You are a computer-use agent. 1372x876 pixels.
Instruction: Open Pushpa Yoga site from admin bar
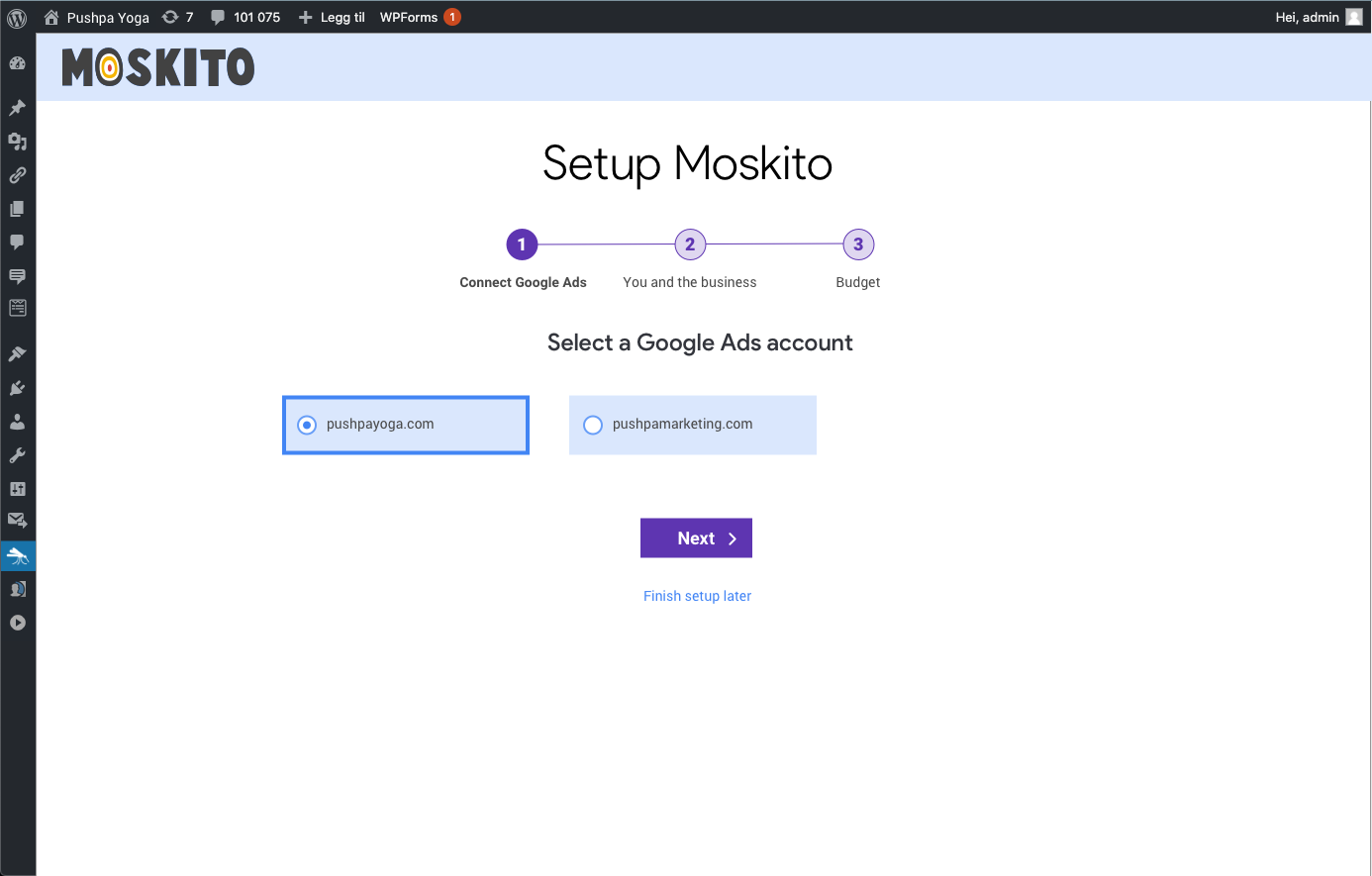click(96, 17)
